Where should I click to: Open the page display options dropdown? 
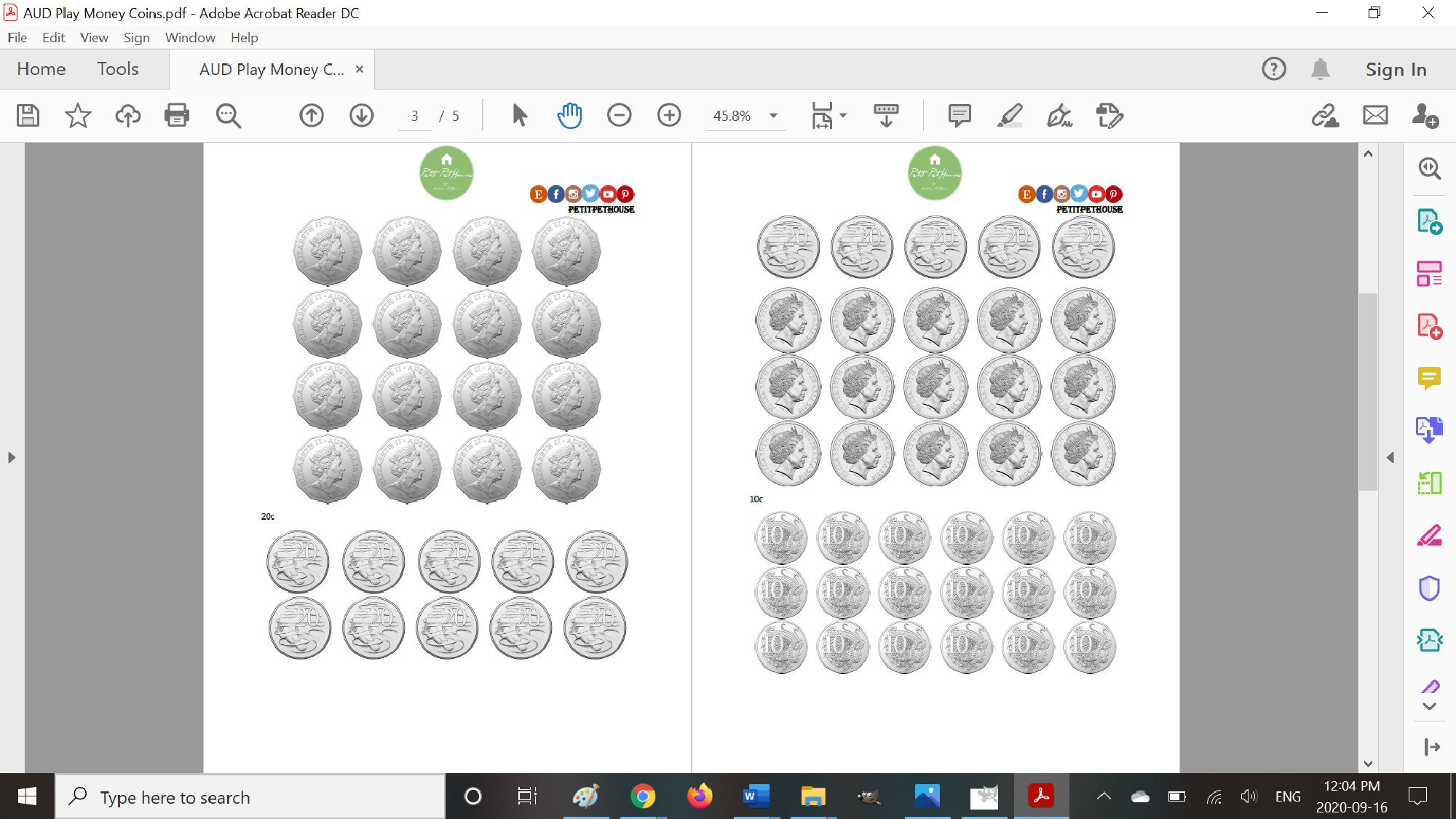[x=843, y=115]
